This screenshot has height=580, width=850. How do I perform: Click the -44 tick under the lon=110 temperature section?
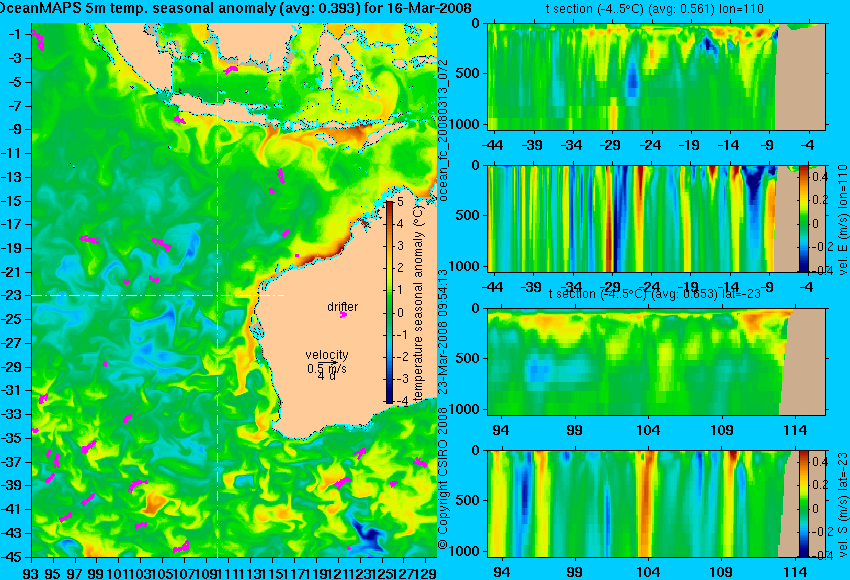[x=492, y=145]
